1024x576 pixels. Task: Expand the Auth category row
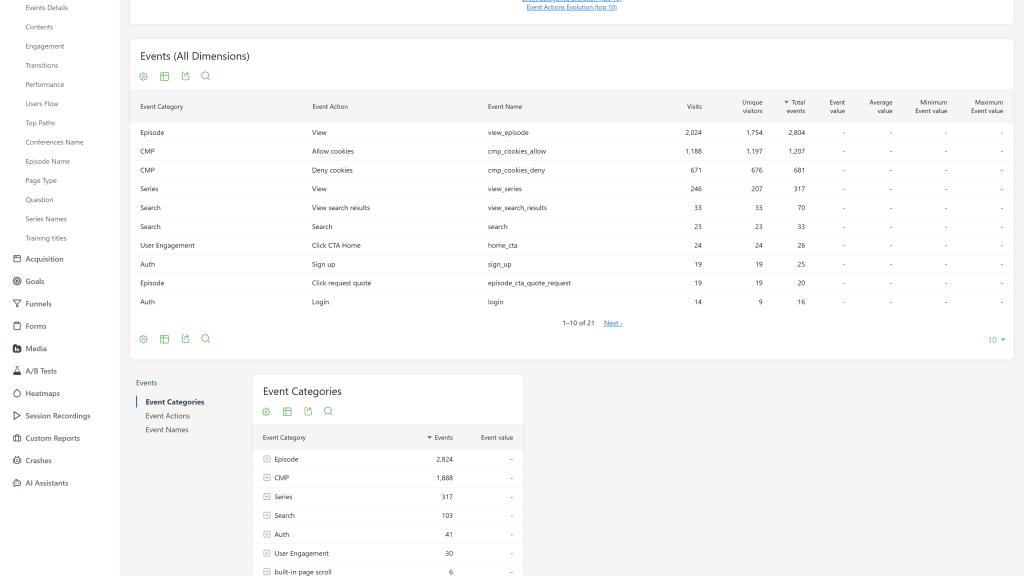pyautogui.click(x=266, y=534)
